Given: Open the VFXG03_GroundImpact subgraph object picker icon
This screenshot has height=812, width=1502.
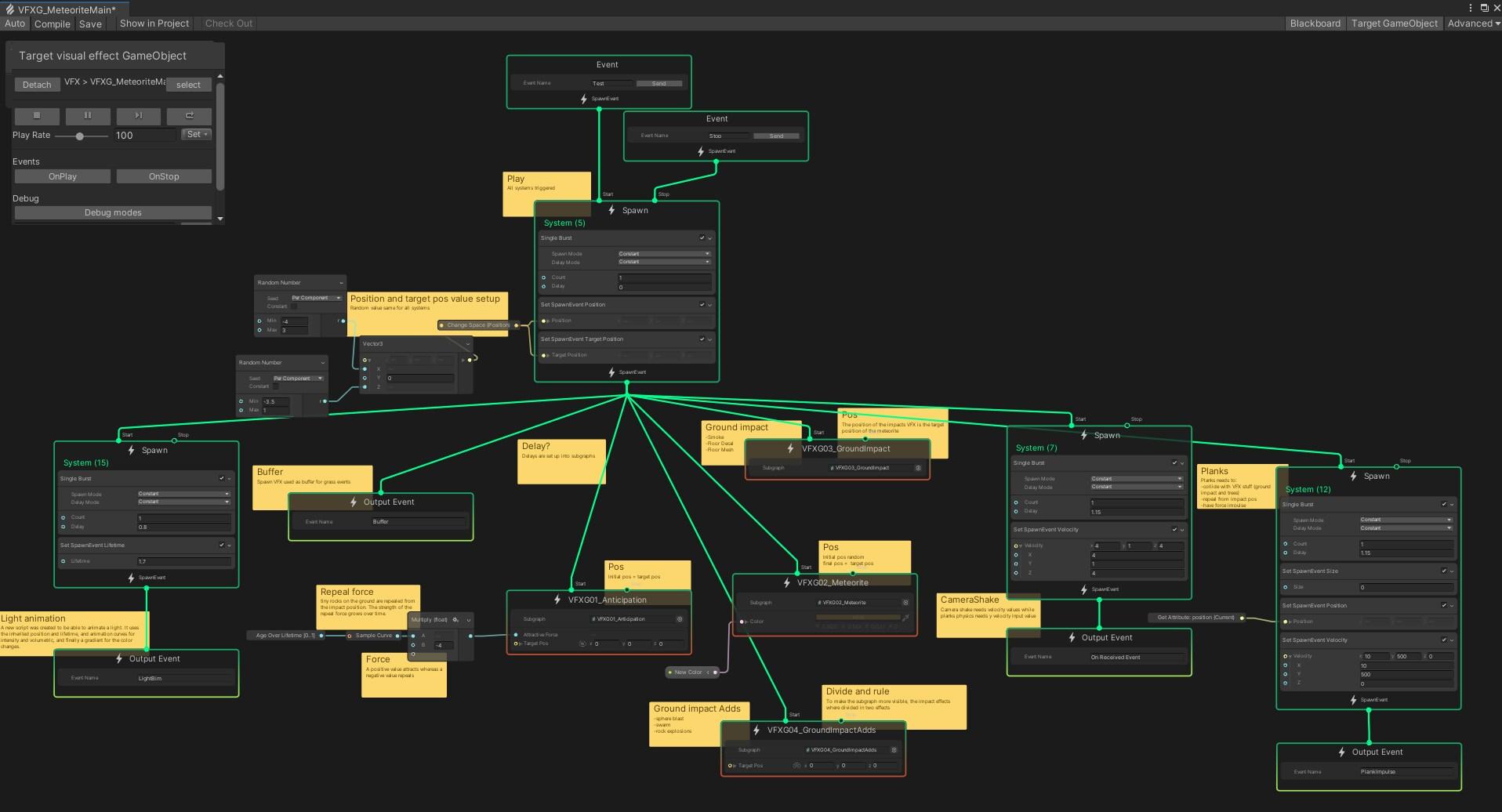Looking at the screenshot, I should 917,467.
